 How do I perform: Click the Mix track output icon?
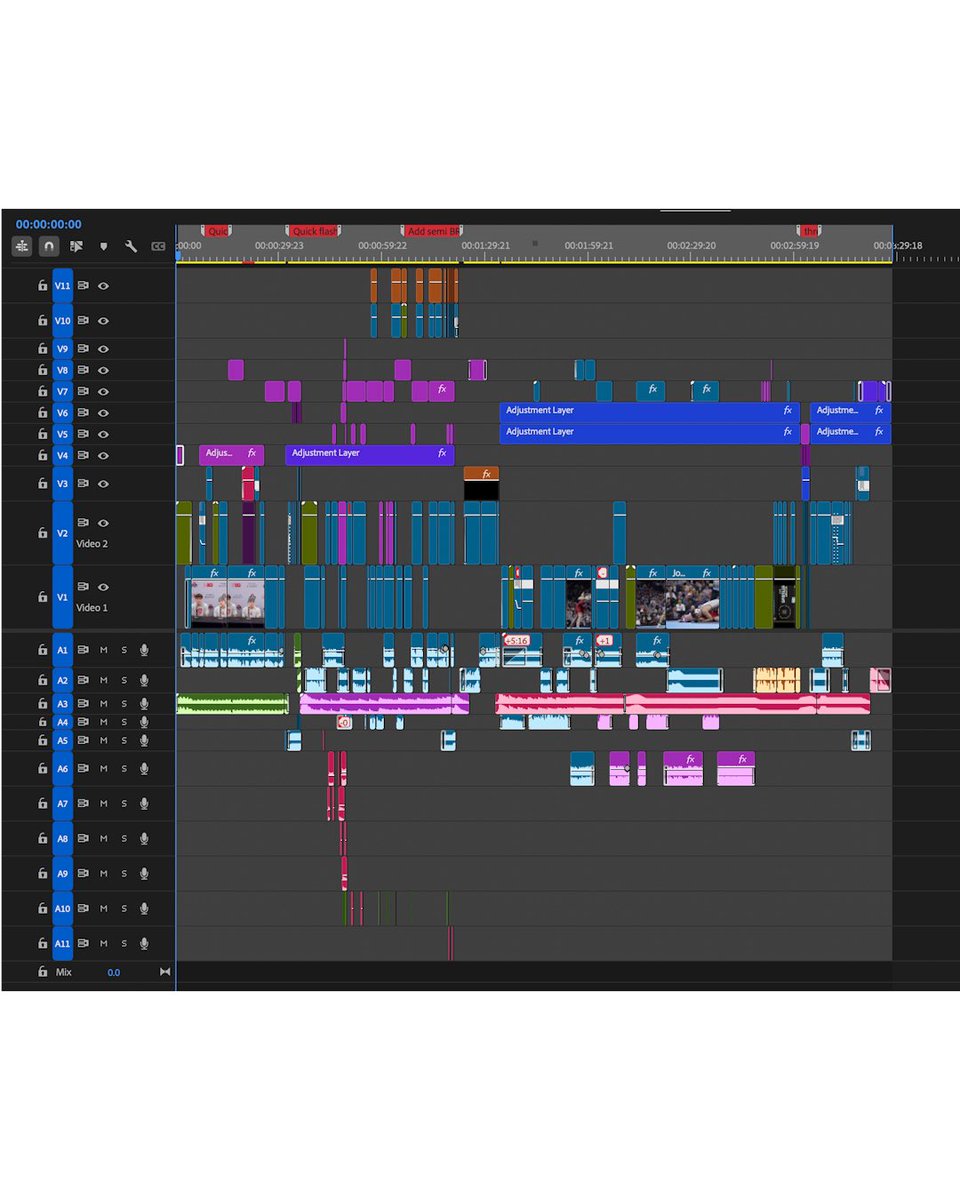pyautogui.click(x=165, y=972)
